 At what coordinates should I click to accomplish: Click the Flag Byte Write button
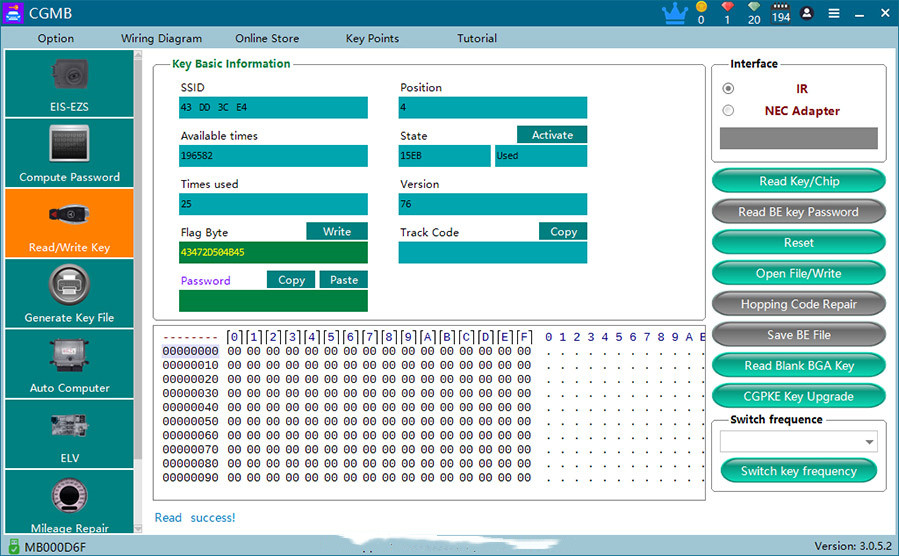click(337, 232)
